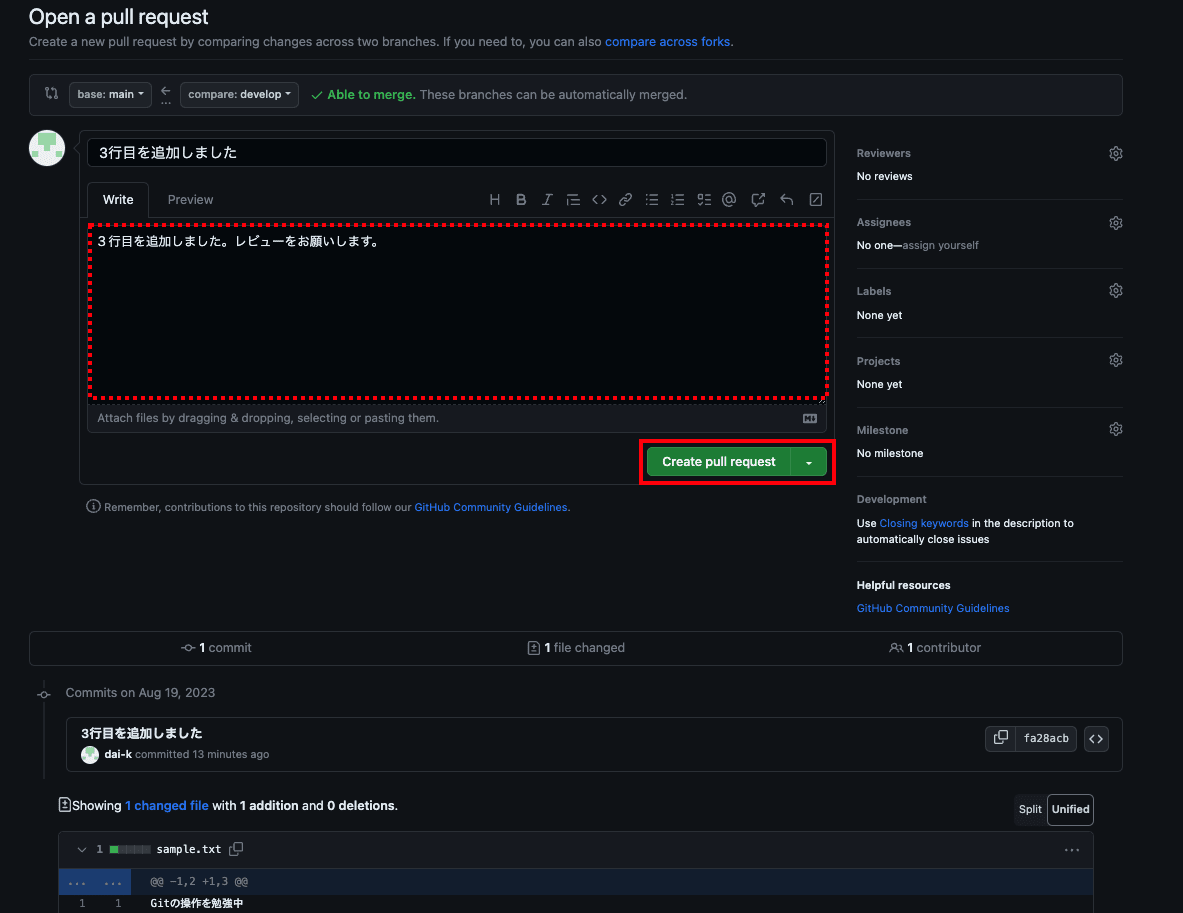Insert a task list from the toolbar

pyautogui.click(x=704, y=199)
